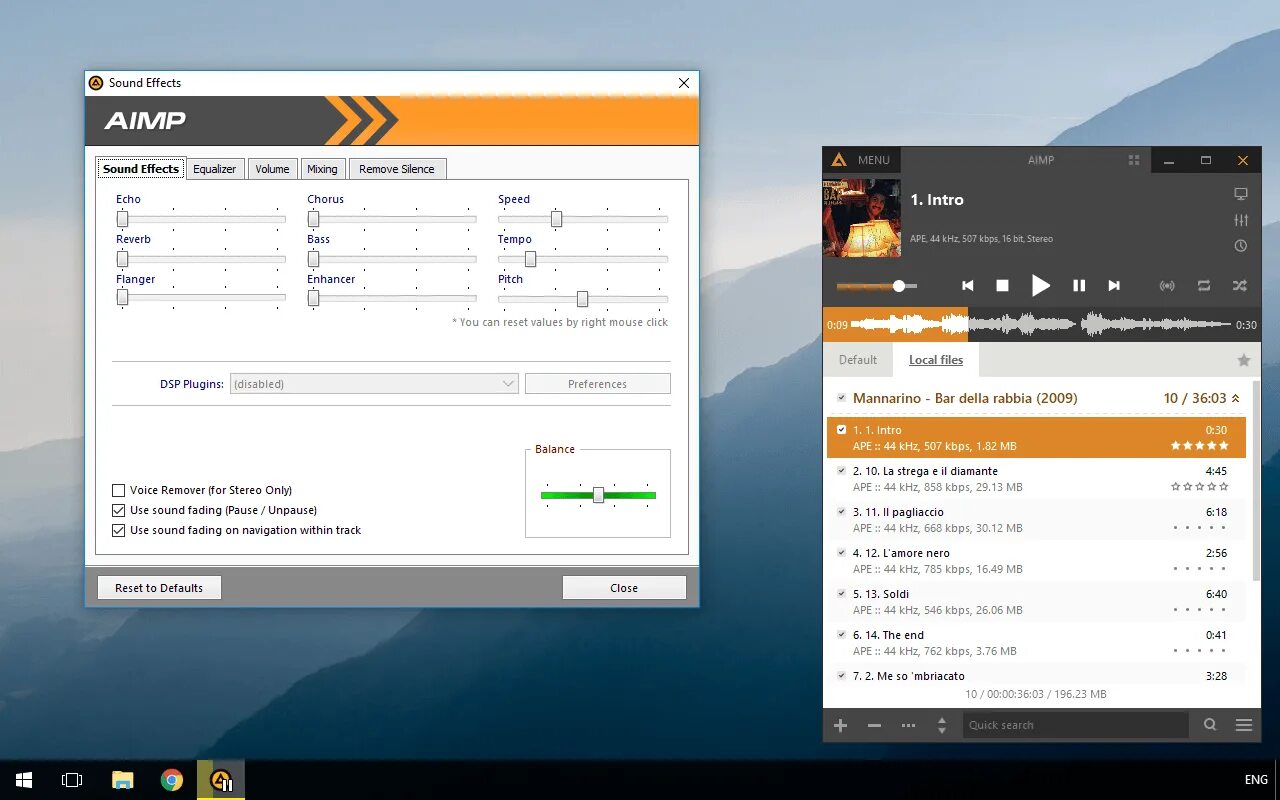Skip to the previous track
This screenshot has height=800, width=1280.
[967, 286]
